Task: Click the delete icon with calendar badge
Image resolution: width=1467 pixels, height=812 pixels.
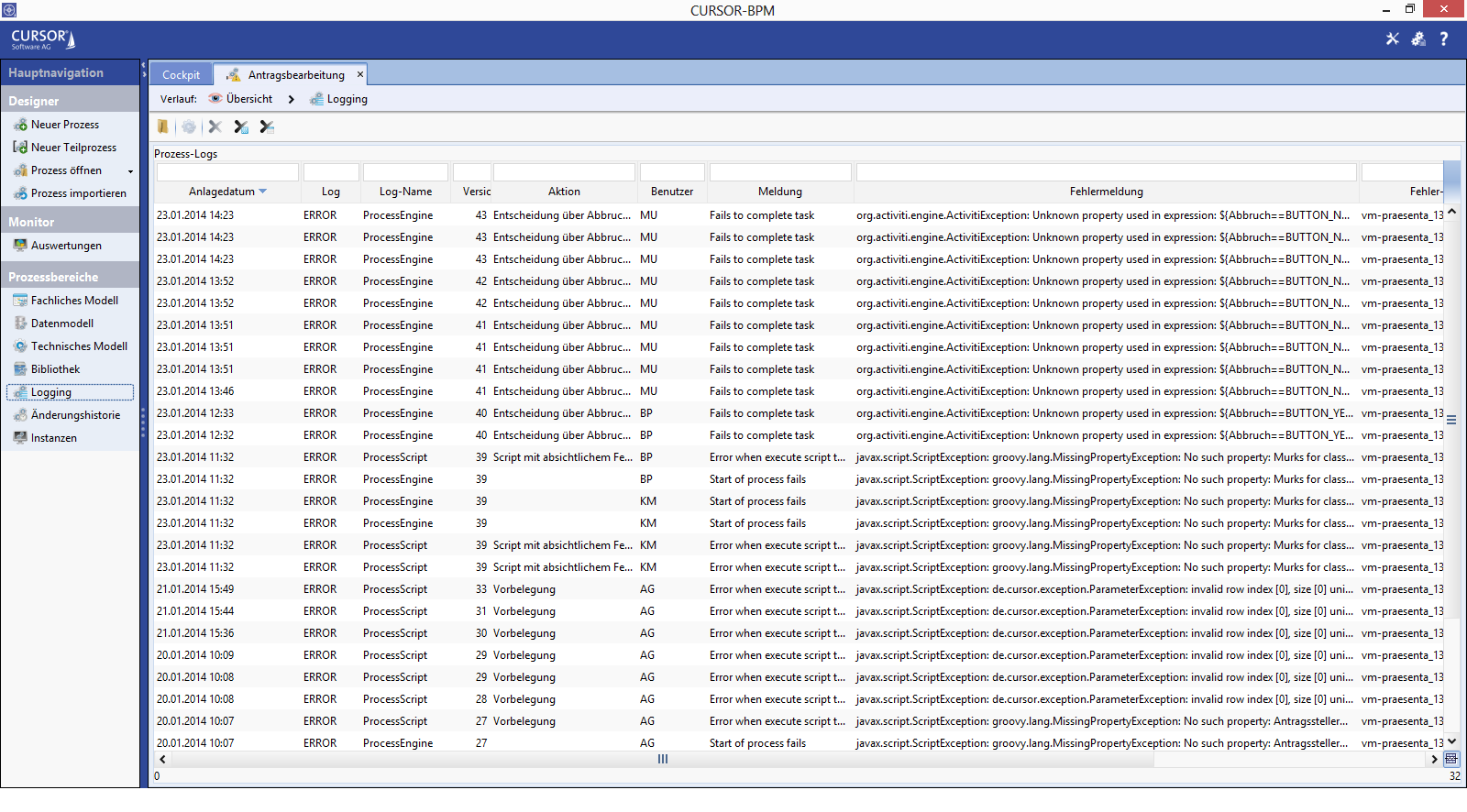Action: click(267, 126)
